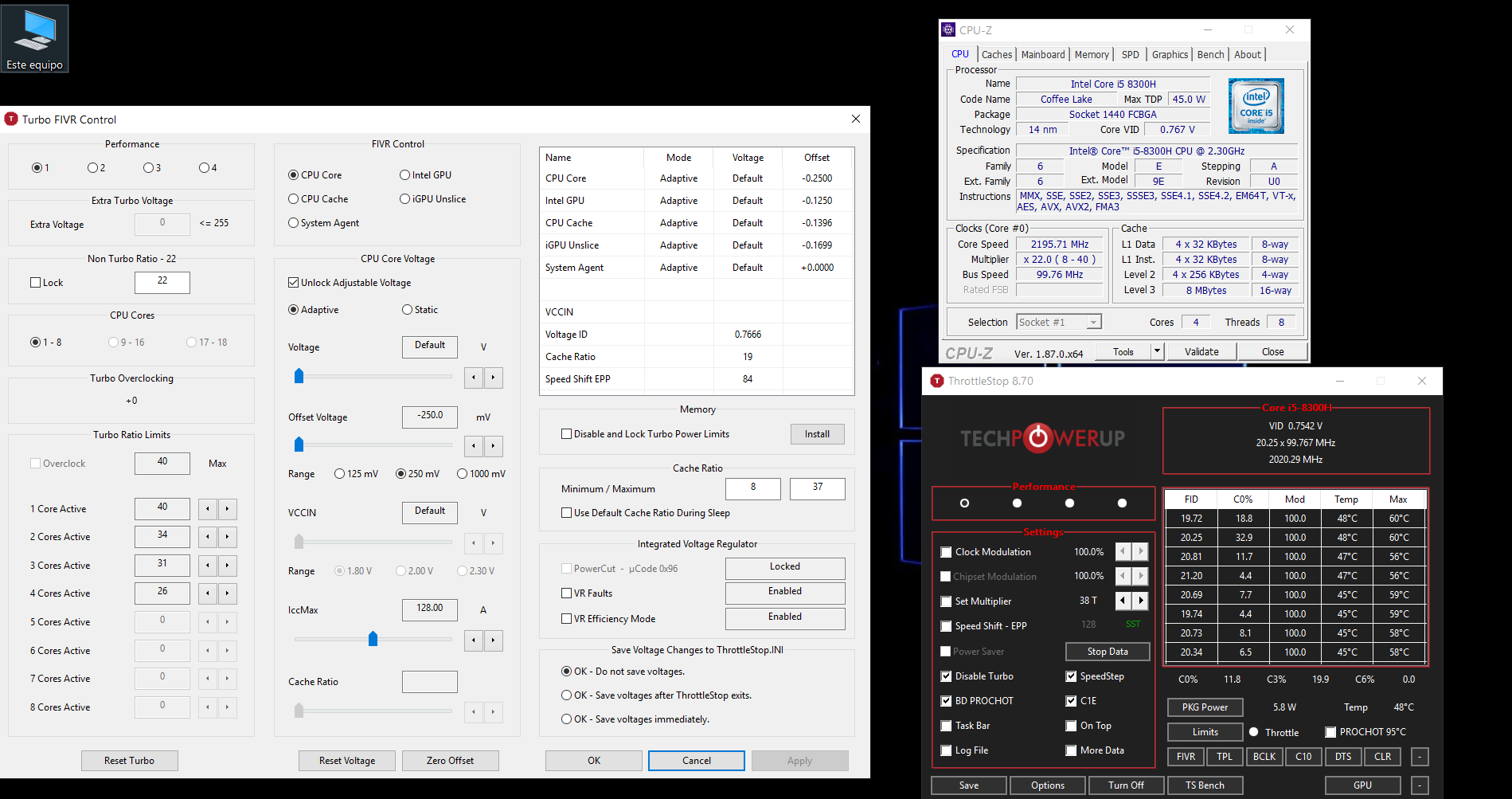Click the Cache Ratio maximum input field
Viewport: 1512px width, 799px height.
[817, 488]
